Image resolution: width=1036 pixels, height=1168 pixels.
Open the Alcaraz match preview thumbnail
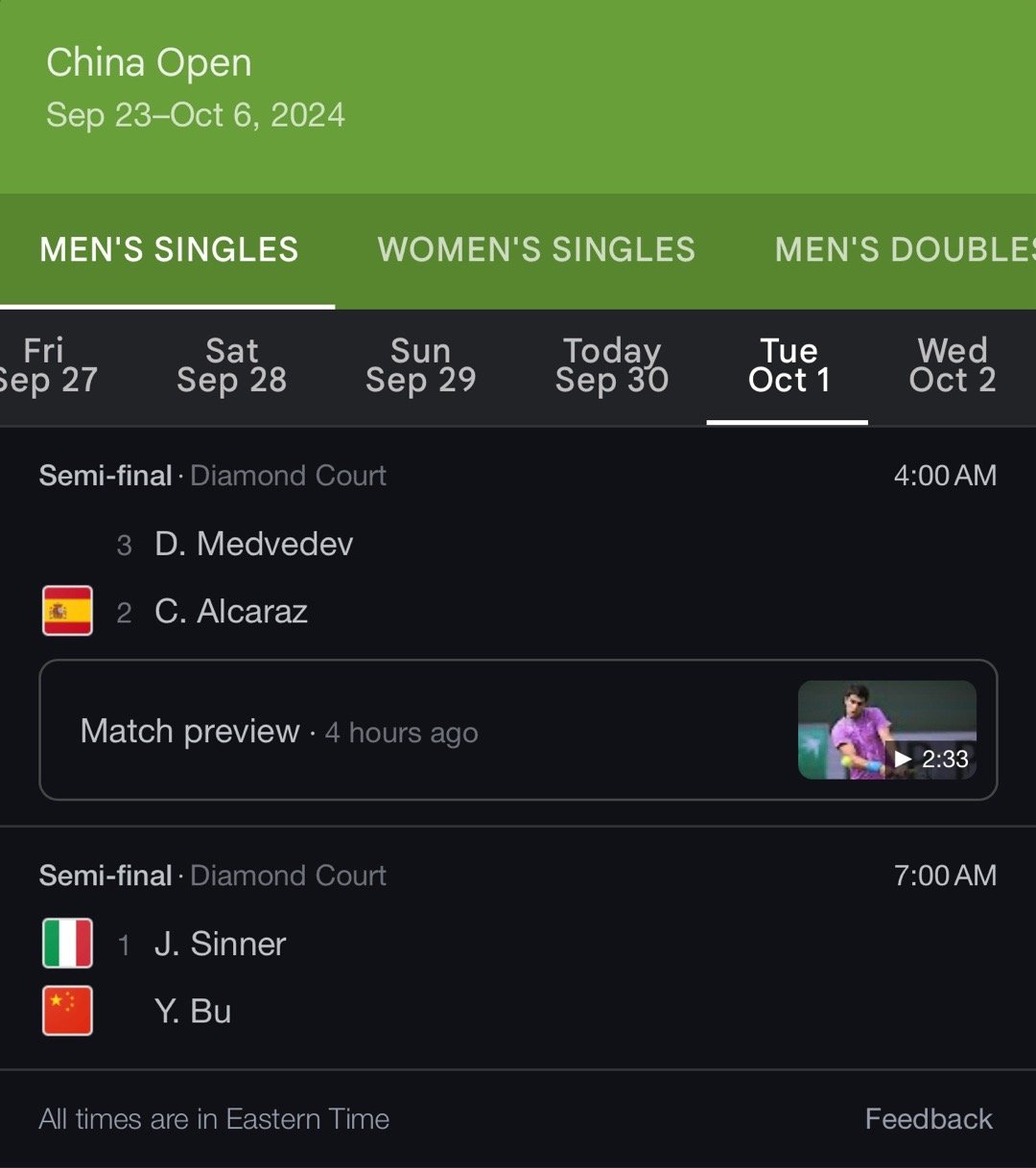click(887, 730)
